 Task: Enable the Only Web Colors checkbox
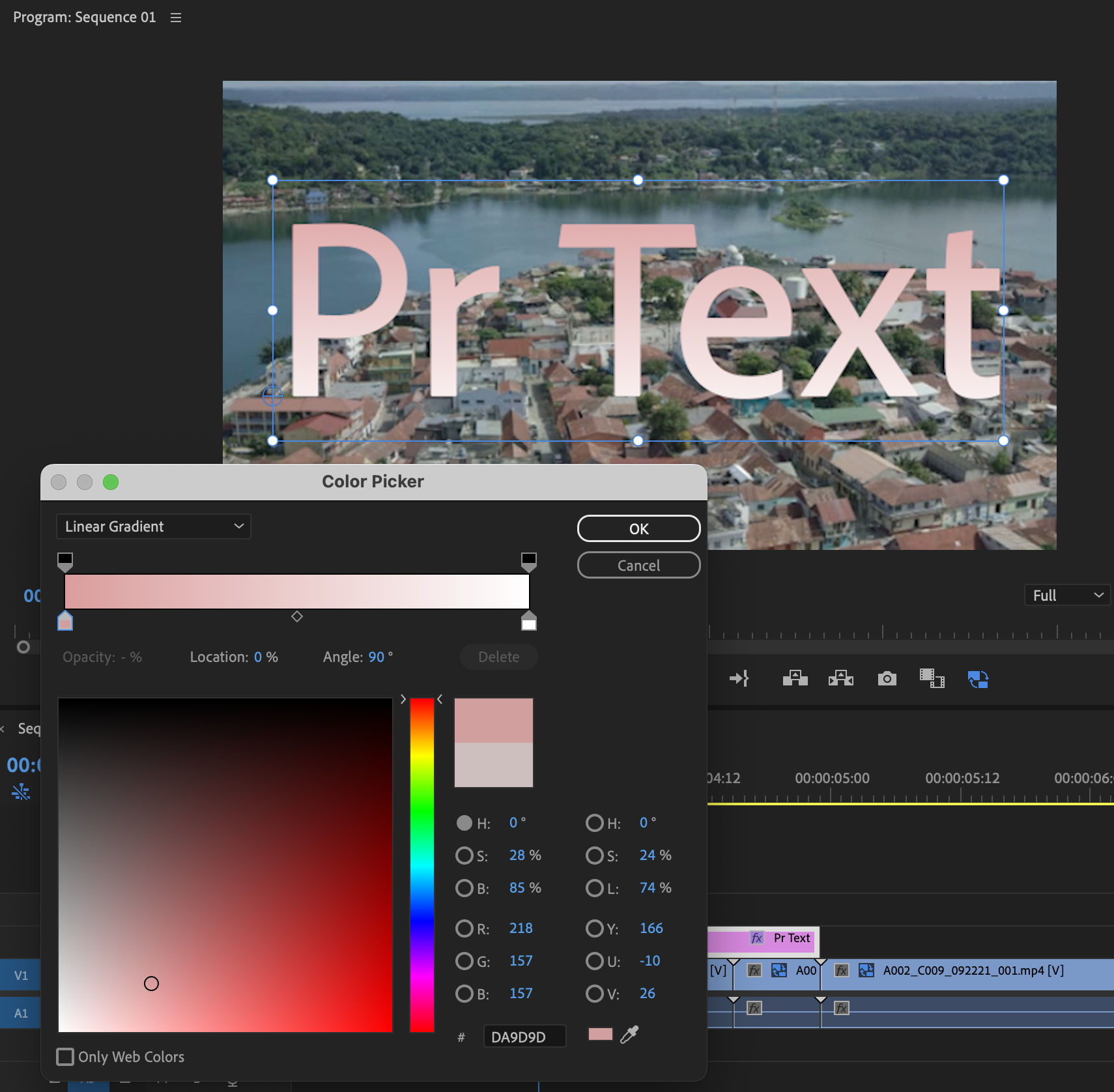(65, 1056)
